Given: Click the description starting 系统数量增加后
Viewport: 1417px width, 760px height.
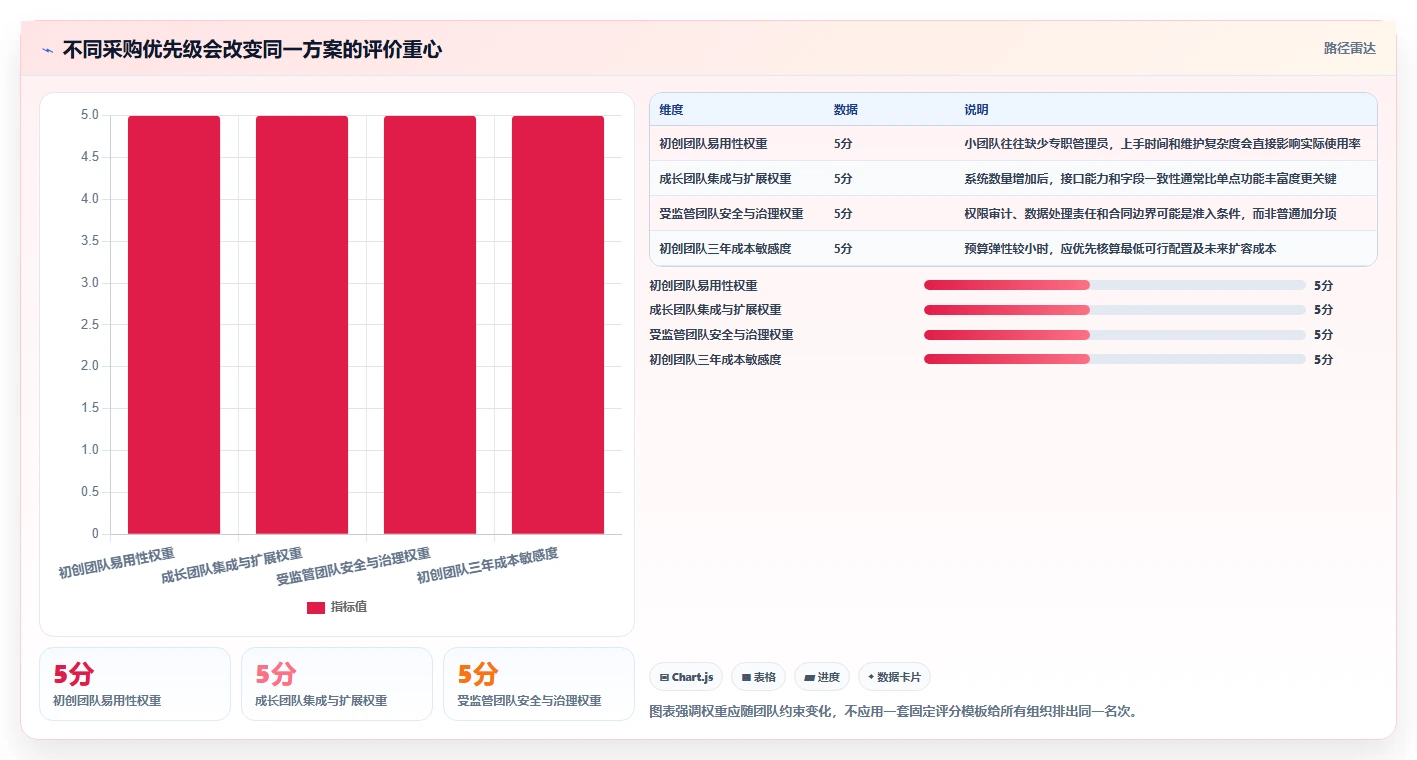Looking at the screenshot, I should tap(1150, 179).
